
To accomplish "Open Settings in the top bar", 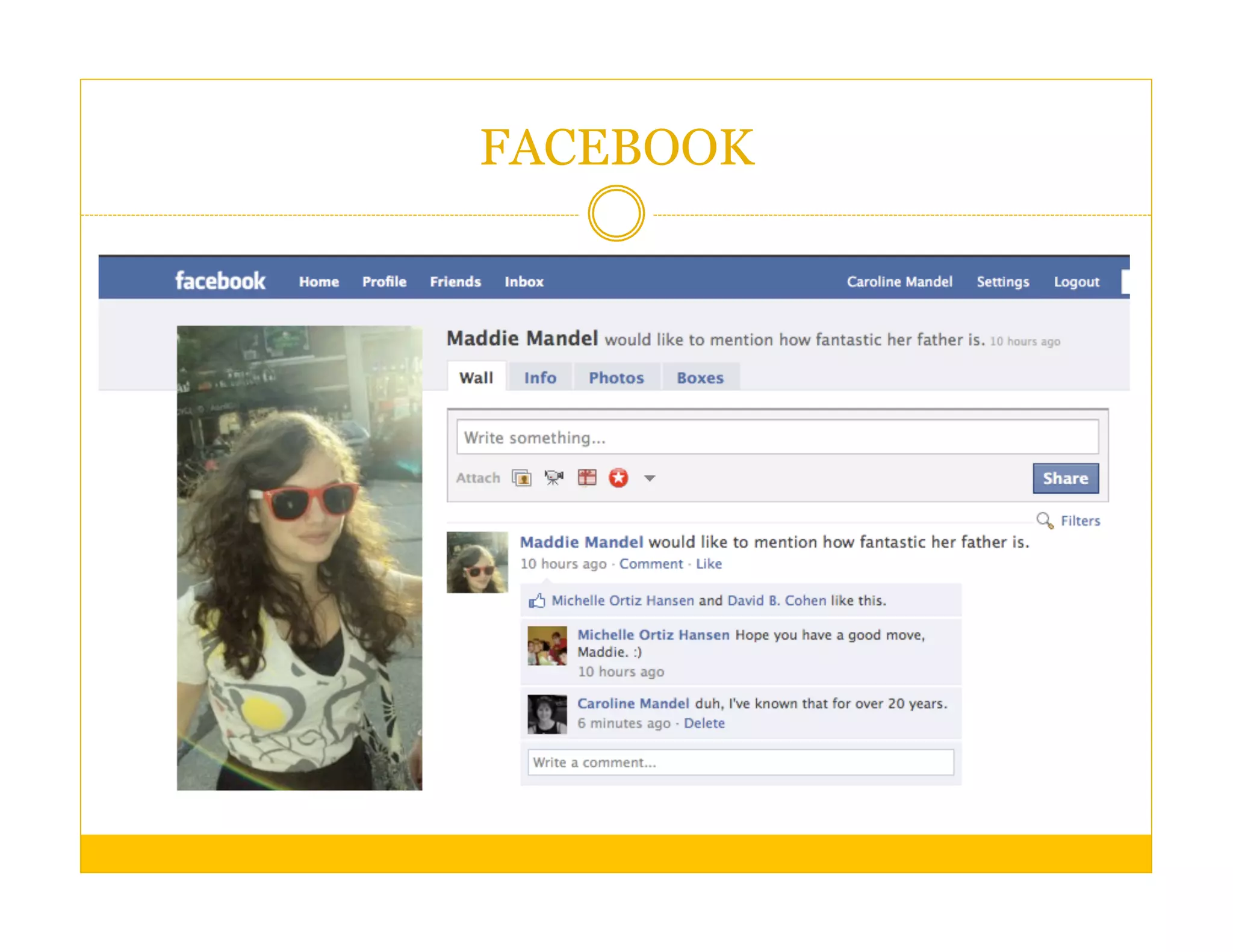I will pos(1003,282).
